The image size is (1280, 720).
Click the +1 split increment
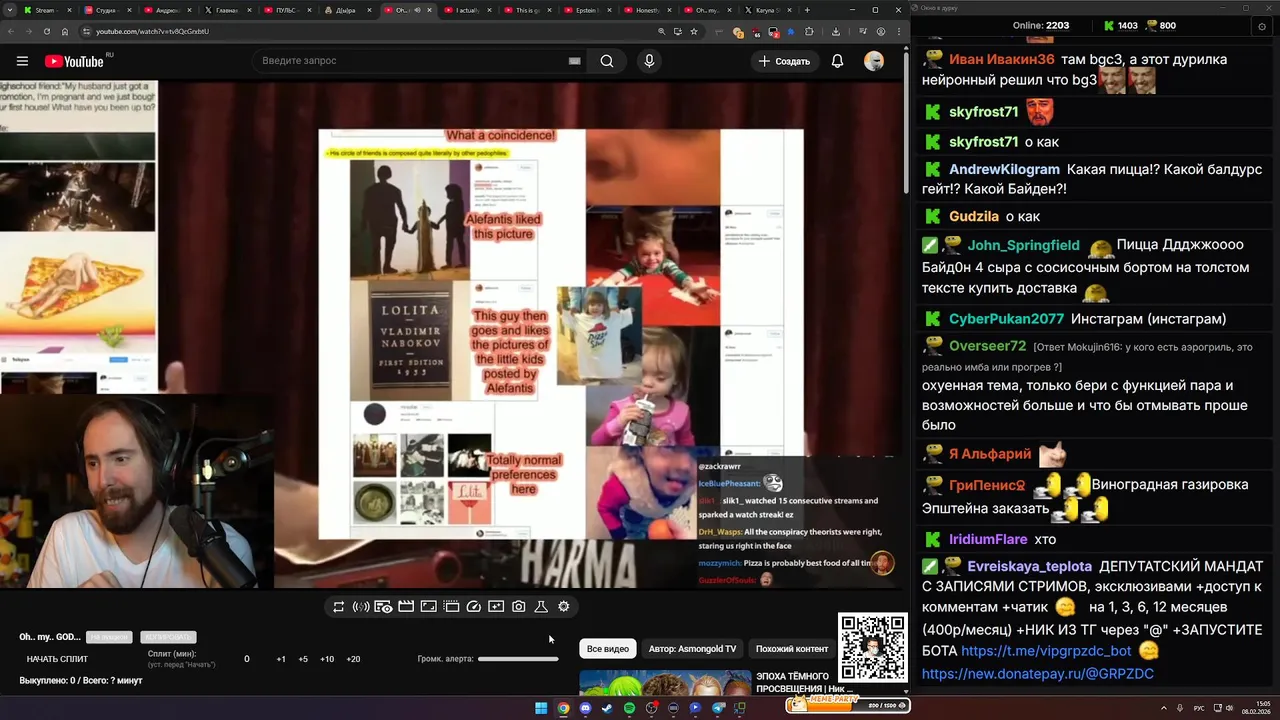281,659
